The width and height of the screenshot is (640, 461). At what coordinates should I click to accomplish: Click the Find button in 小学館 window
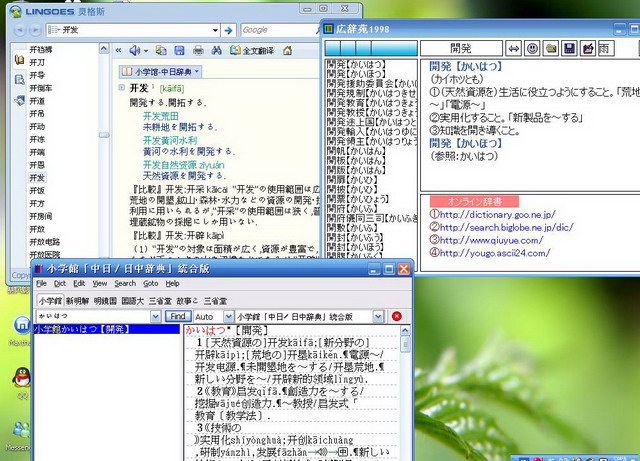coord(178,316)
